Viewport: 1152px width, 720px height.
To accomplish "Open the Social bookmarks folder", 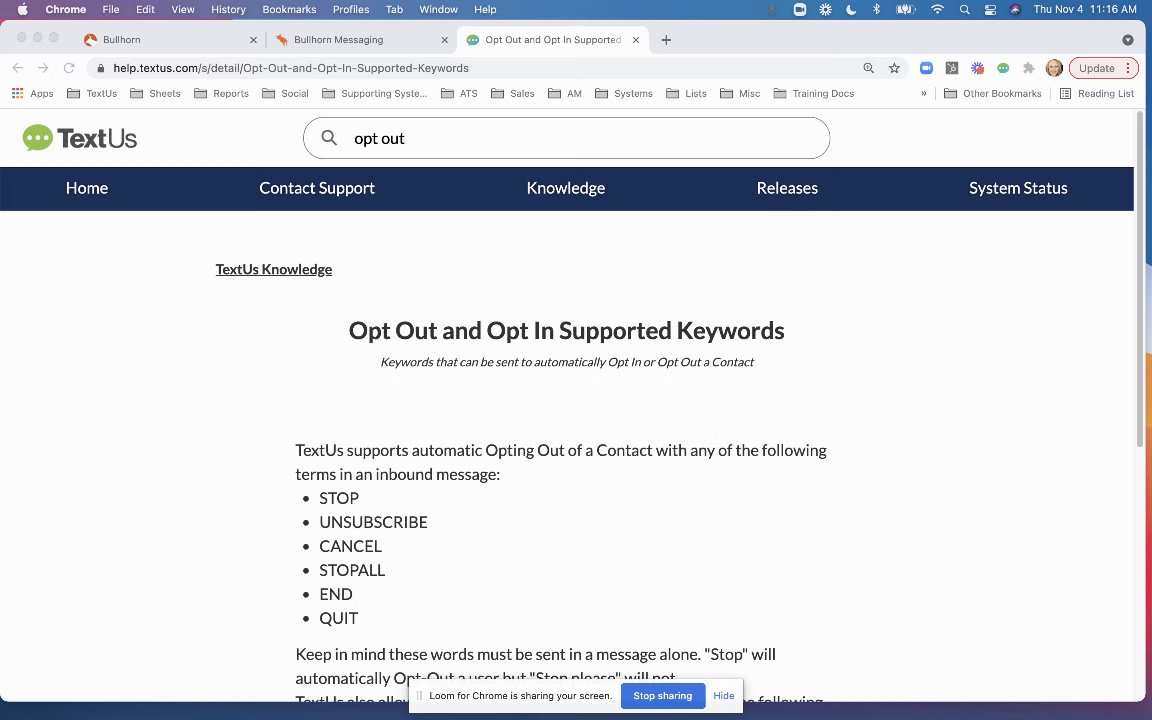I will (x=285, y=93).
